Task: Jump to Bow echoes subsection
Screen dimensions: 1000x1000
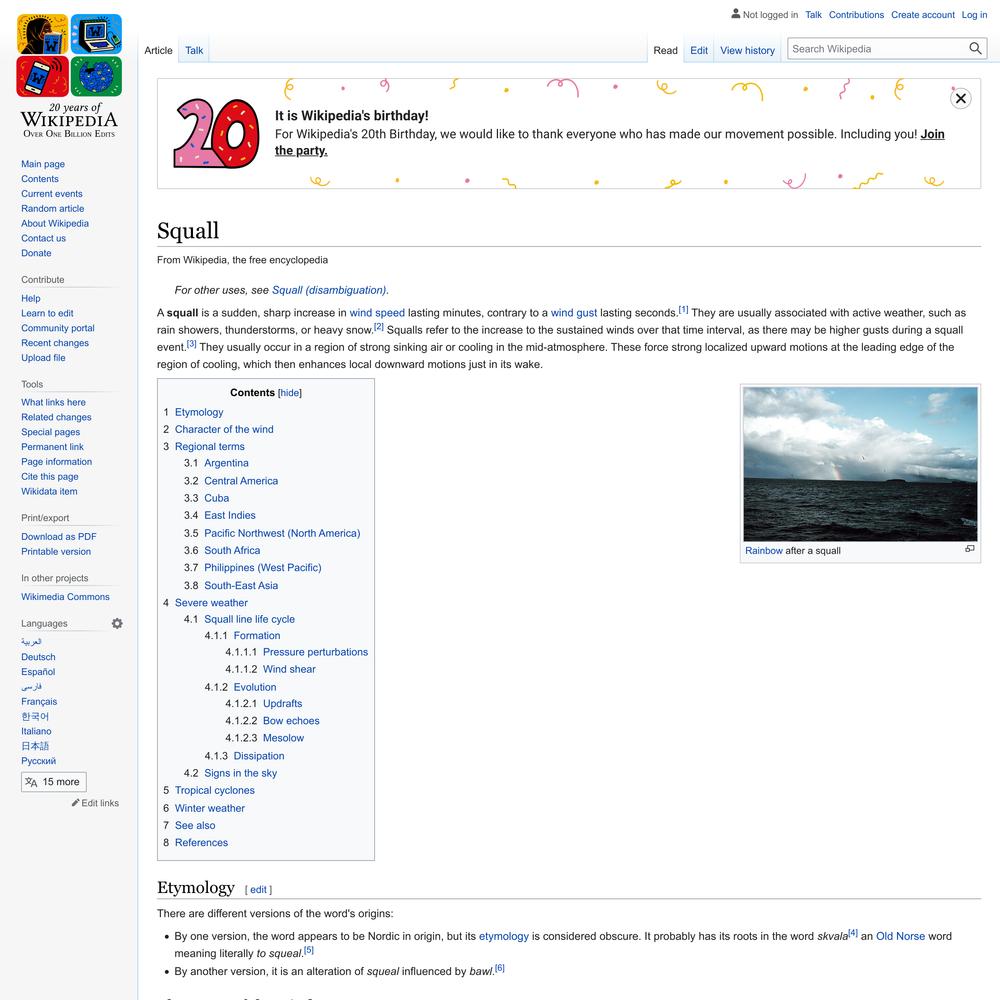Action: coord(291,721)
